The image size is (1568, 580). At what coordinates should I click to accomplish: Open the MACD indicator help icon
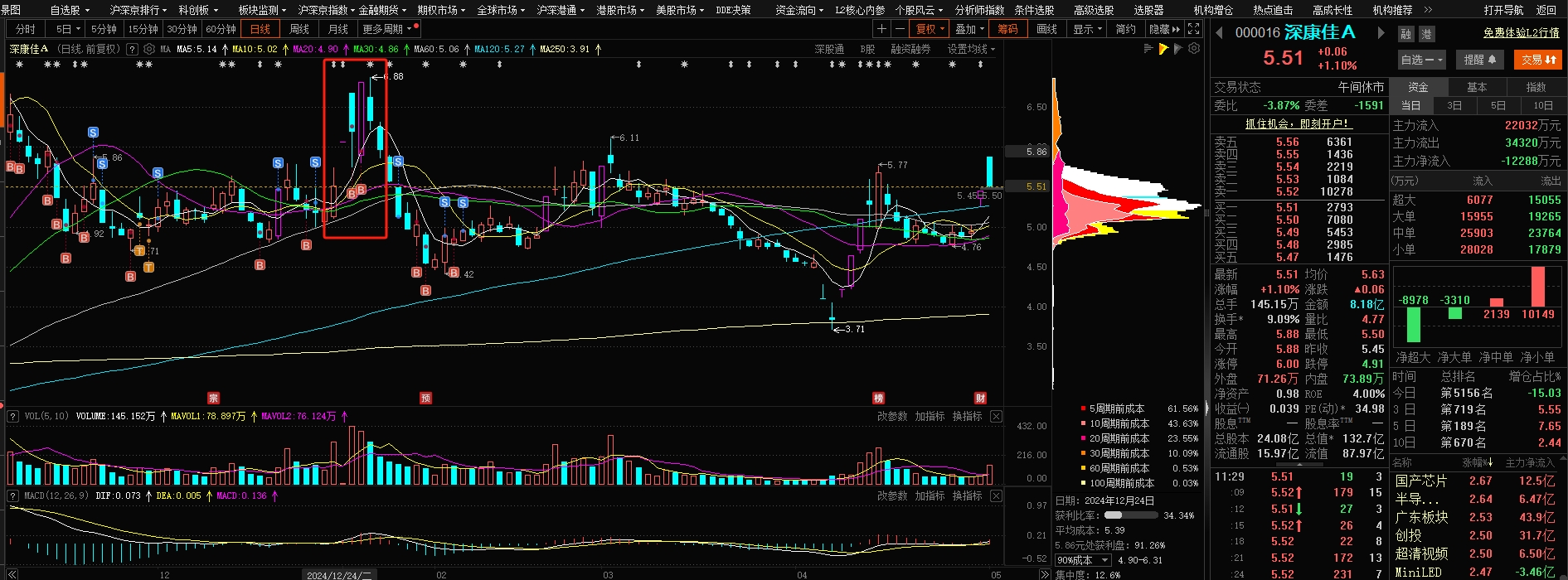pos(13,495)
